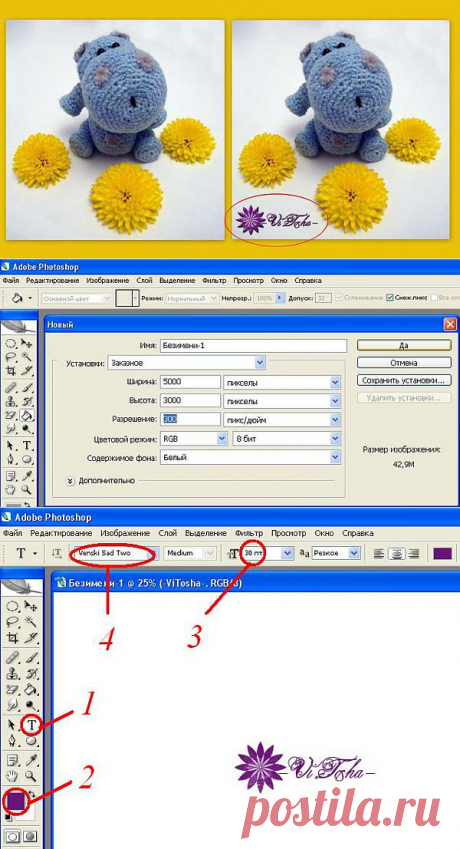Click the Имя field containing Безимени-1
Image resolution: width=460 pixels, height=849 pixels.
253,345
